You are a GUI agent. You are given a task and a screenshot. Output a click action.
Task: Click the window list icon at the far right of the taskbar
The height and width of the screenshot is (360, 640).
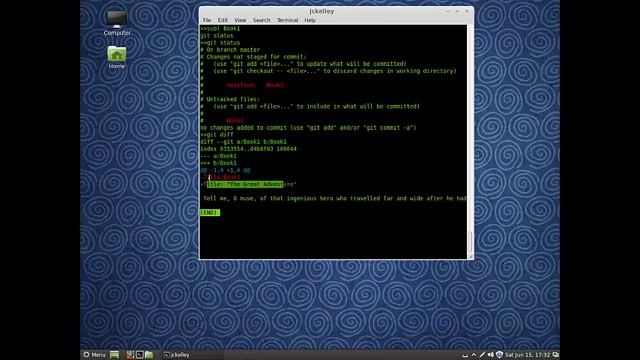(556, 355)
